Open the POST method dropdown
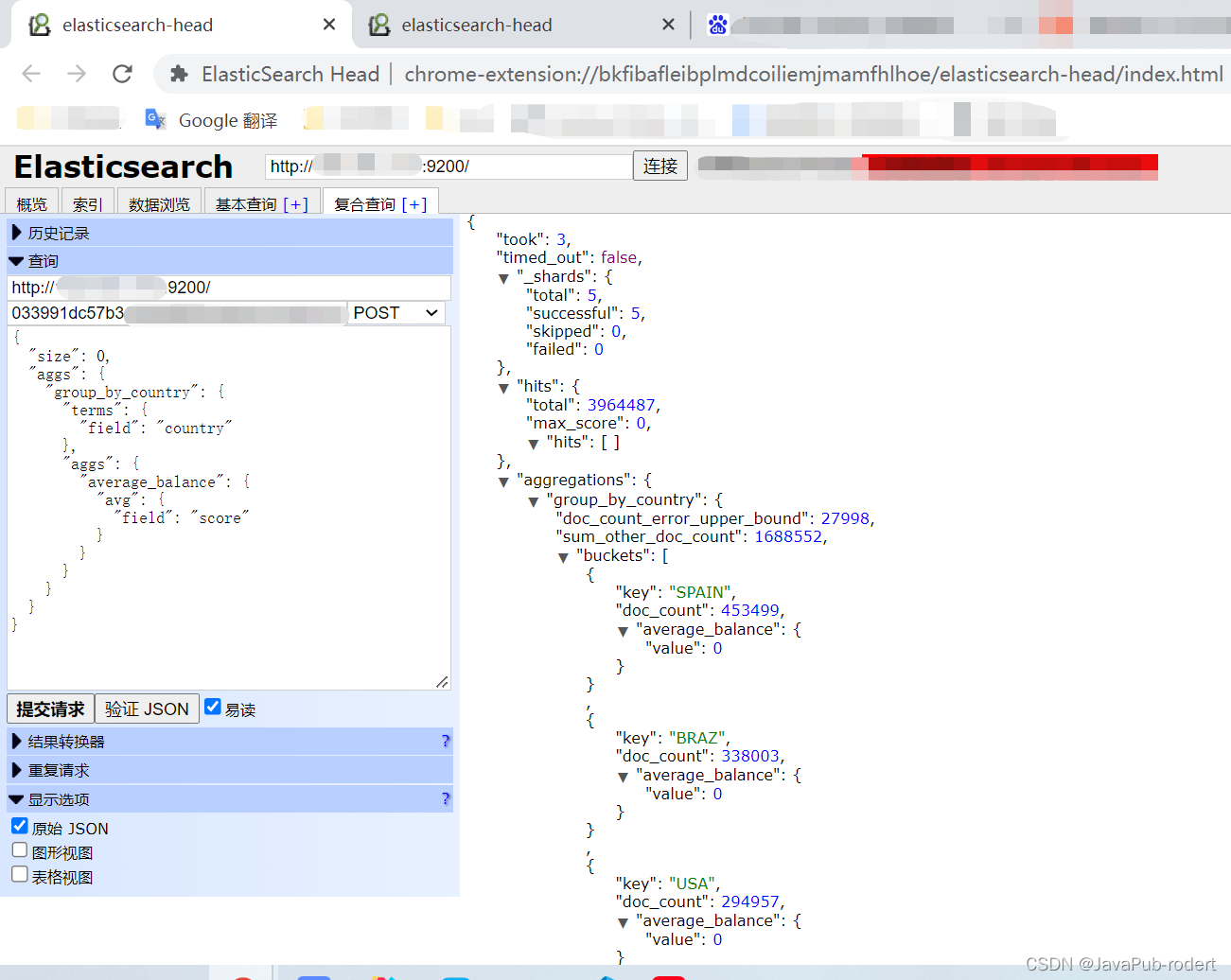Screen dimensions: 1231x980 coord(397,313)
